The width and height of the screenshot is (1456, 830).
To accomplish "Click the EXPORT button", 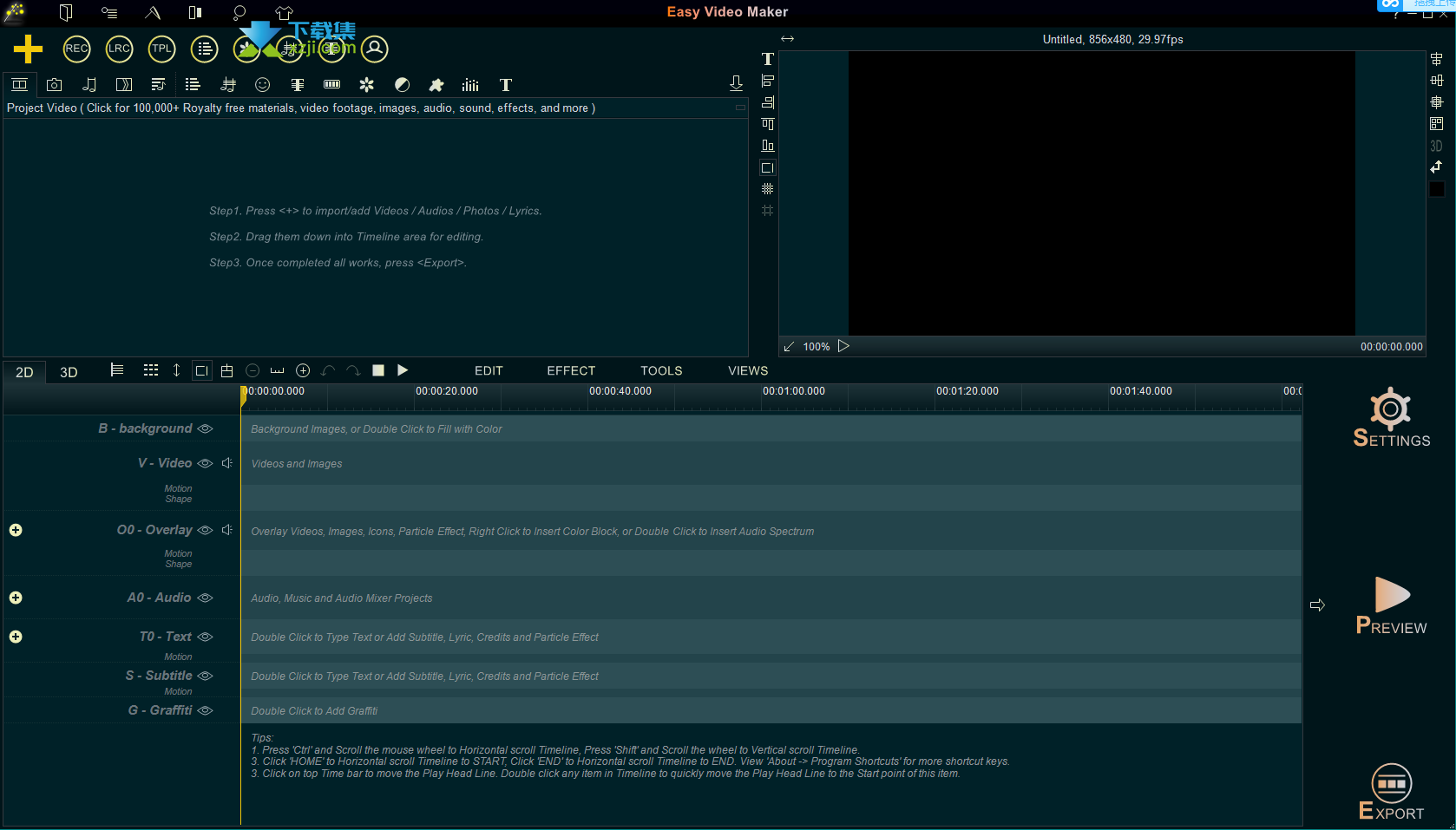I will coord(1391,792).
